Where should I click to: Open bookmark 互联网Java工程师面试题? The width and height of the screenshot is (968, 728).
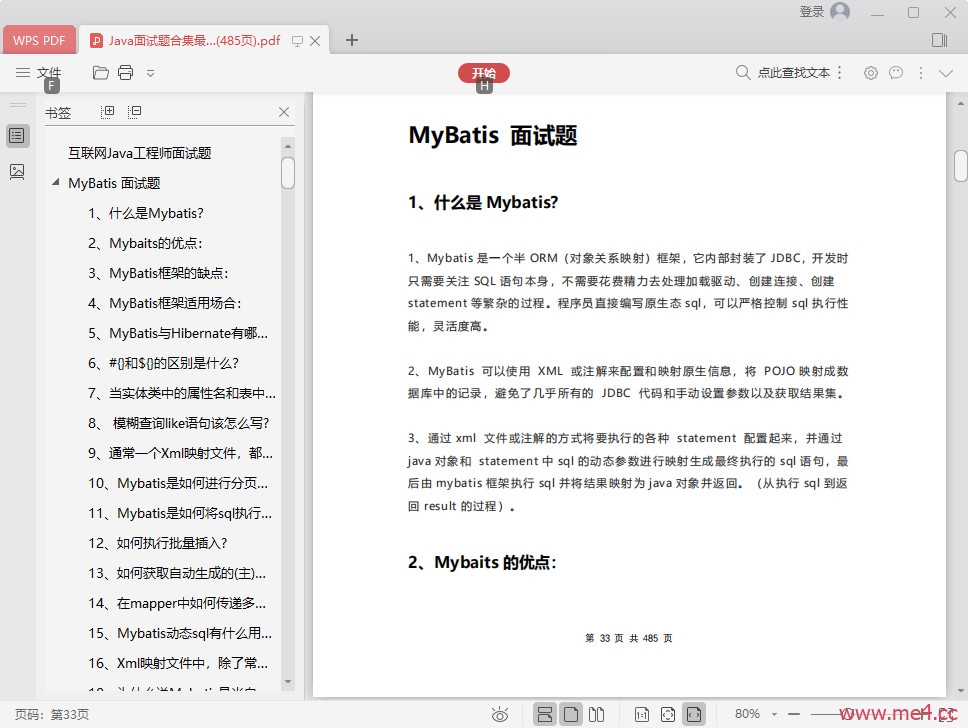(140, 153)
